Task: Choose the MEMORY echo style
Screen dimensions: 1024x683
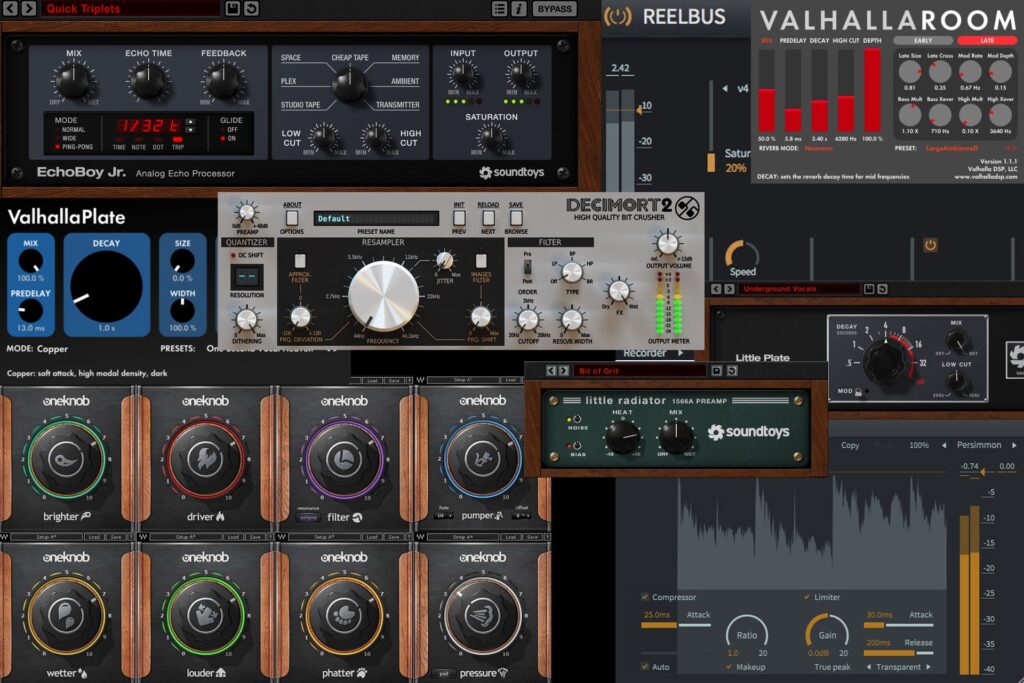Action: (x=405, y=57)
